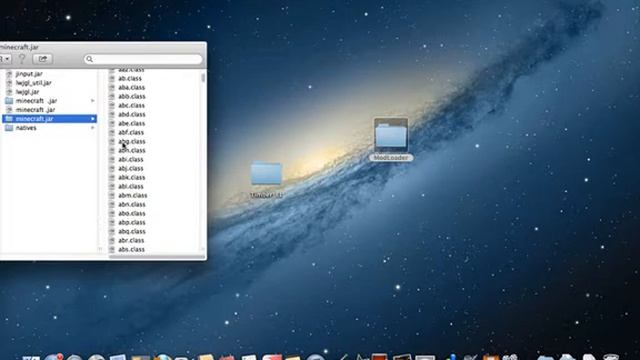Screen dimensions: 640x360
Task: Select abi.class file
Action: click(x=131, y=159)
